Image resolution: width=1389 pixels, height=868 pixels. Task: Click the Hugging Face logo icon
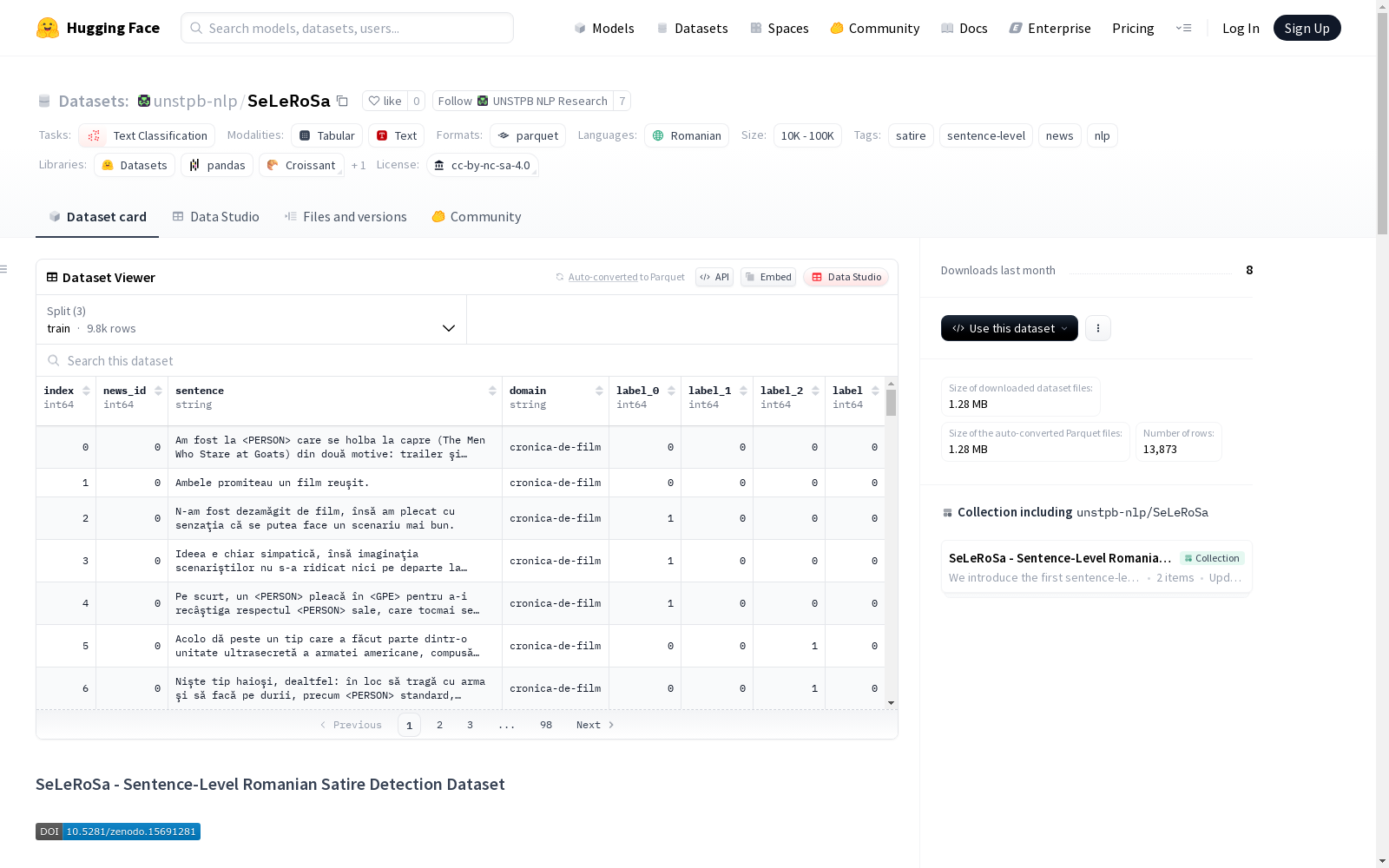click(48, 28)
